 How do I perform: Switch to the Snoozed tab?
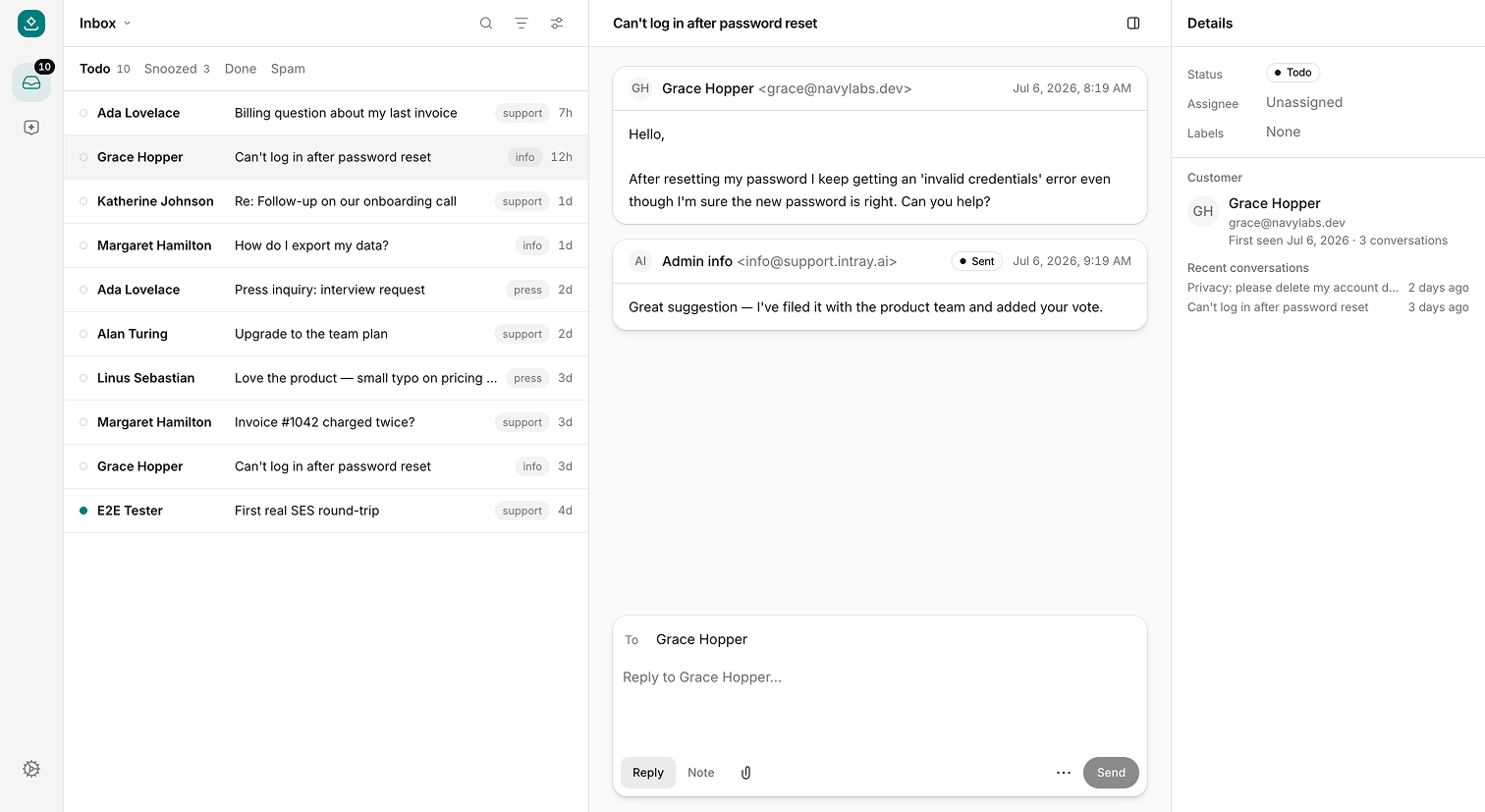coord(177,69)
